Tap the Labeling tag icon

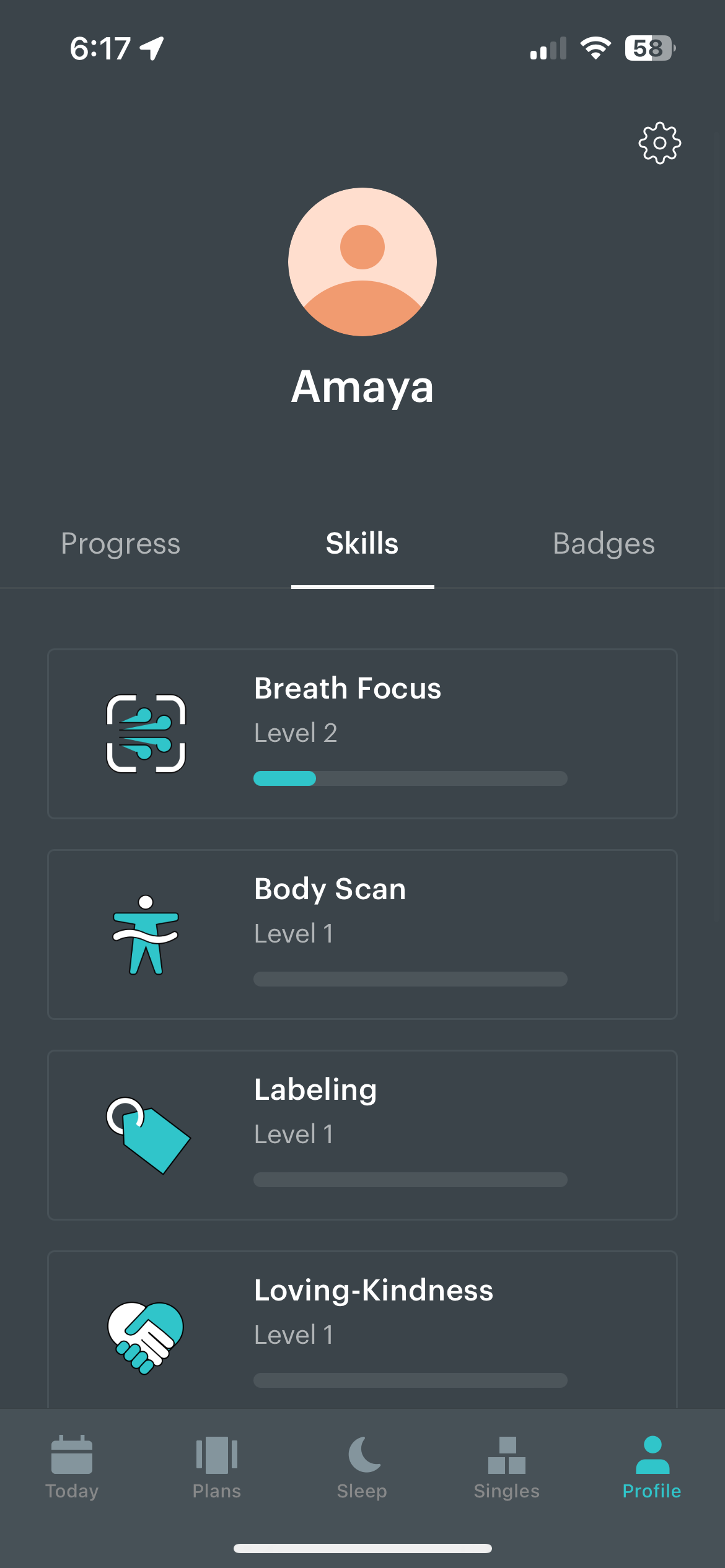coord(147,1135)
